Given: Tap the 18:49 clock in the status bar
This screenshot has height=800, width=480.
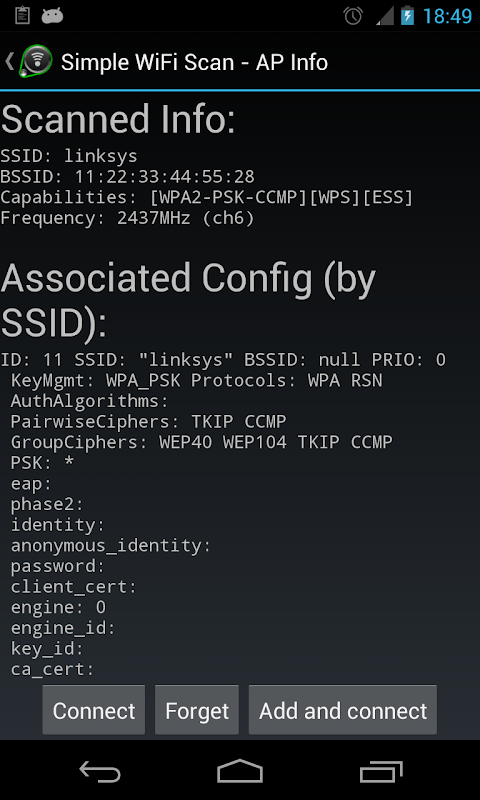Looking at the screenshot, I should [447, 16].
